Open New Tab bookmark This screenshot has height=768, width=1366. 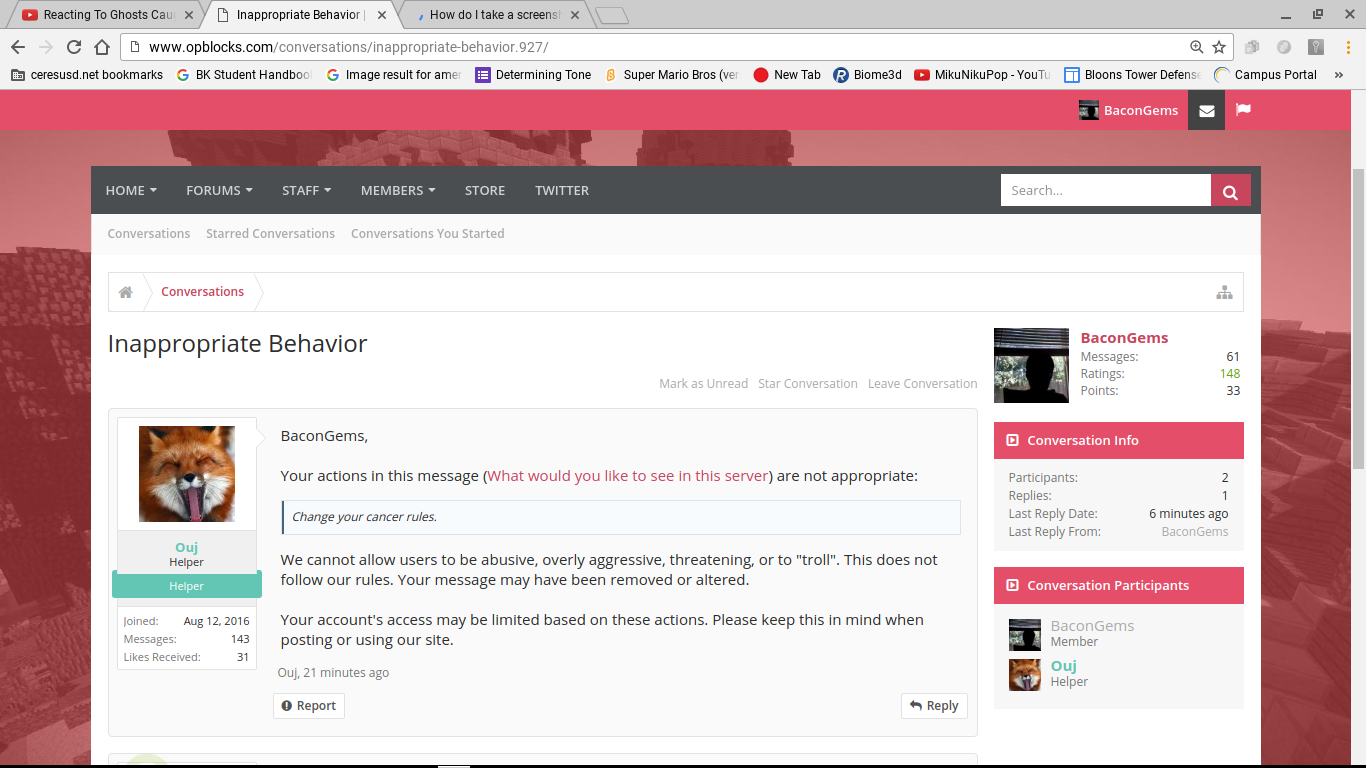click(787, 75)
